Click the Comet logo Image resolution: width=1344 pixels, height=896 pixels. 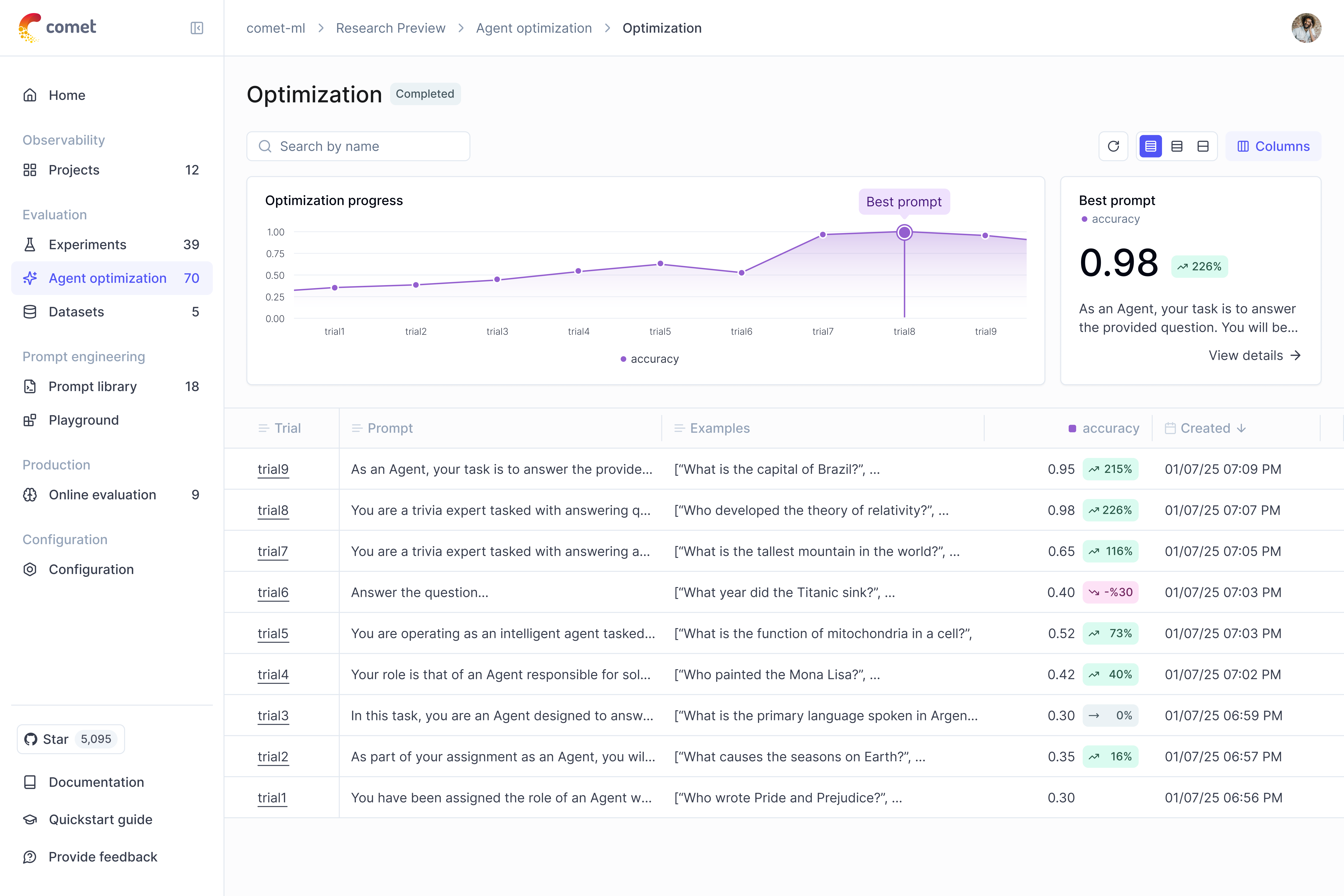click(57, 28)
